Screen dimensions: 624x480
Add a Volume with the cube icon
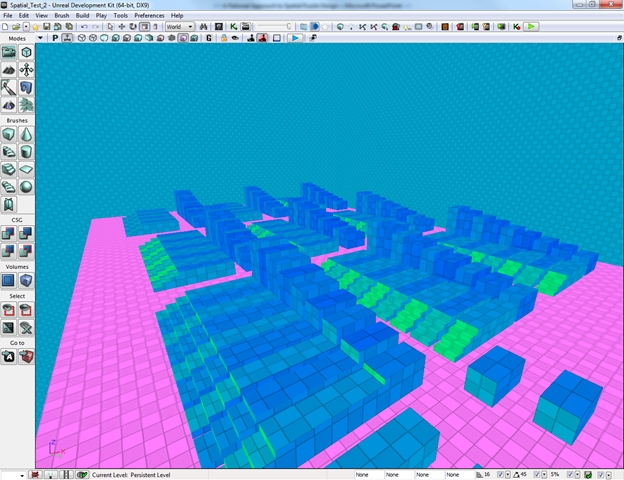coord(26,281)
